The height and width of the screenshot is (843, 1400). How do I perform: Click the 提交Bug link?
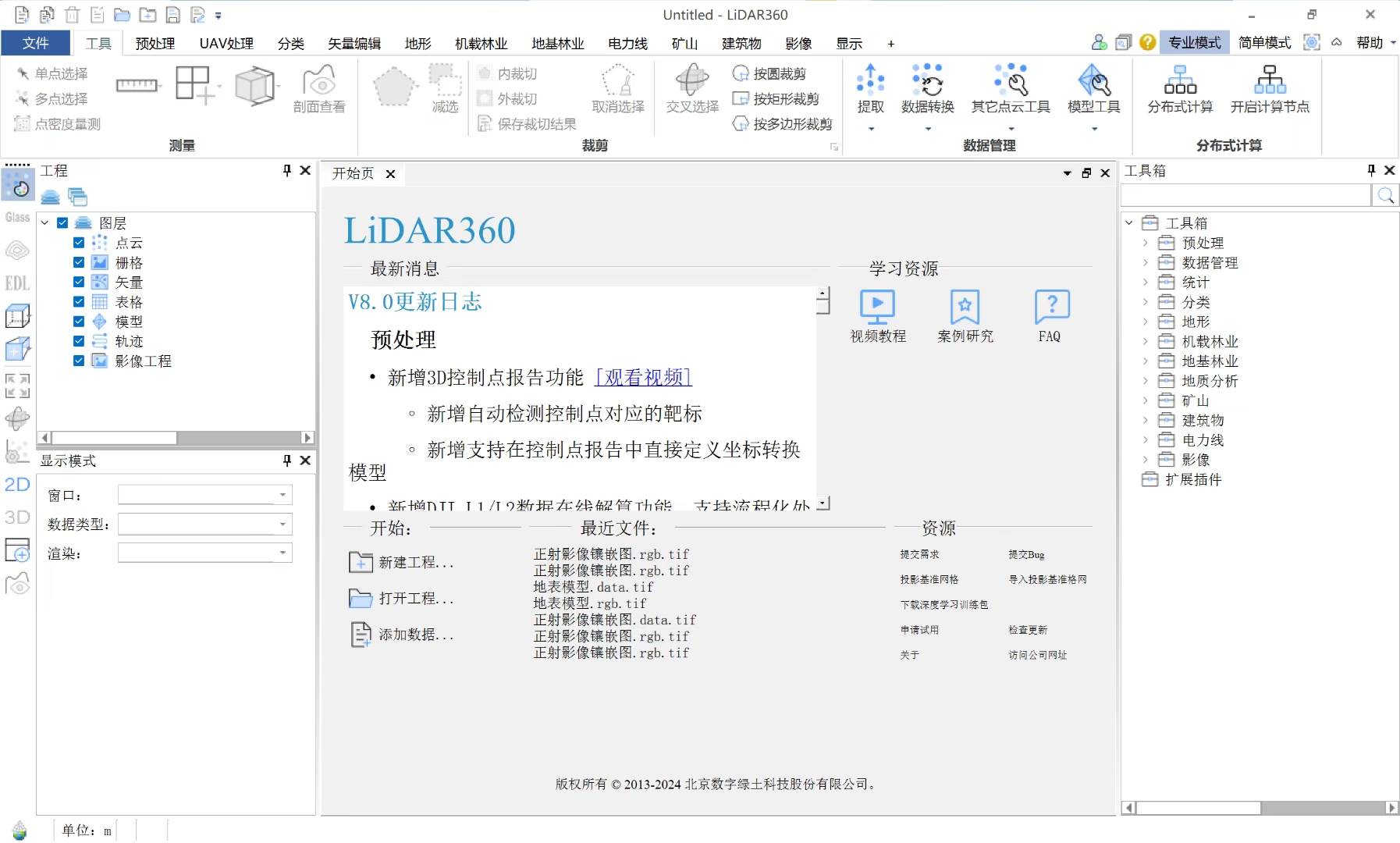[1026, 554]
